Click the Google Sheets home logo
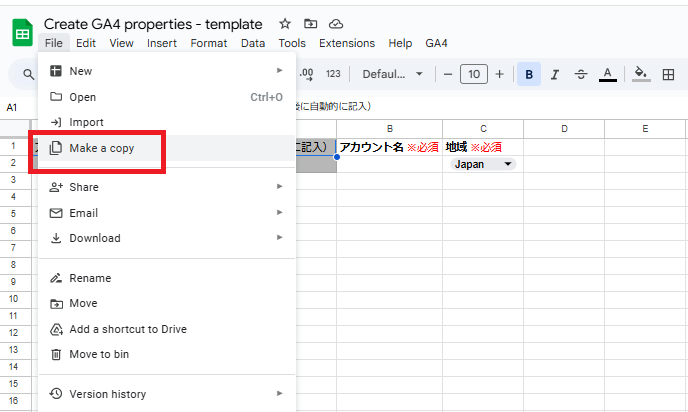The width and height of the screenshot is (688, 412). tap(22, 32)
